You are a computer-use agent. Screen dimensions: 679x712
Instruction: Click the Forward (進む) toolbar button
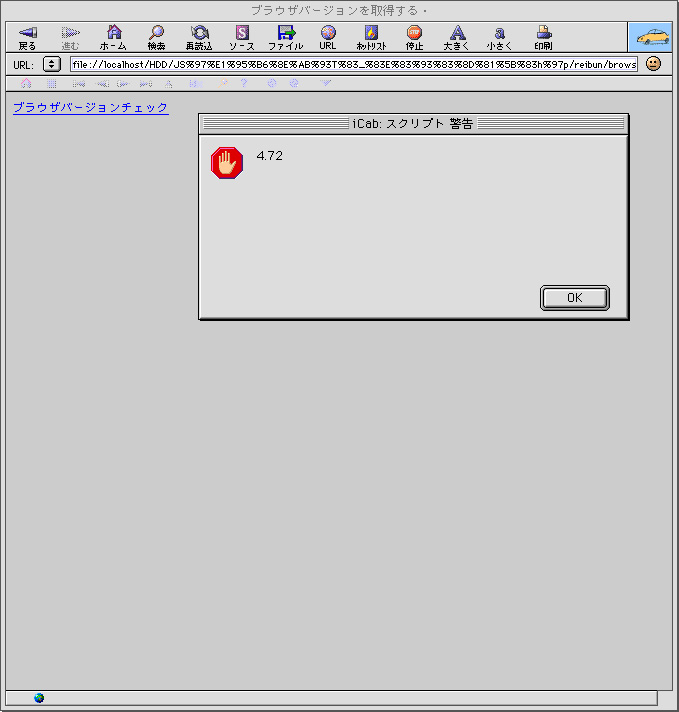pos(70,38)
